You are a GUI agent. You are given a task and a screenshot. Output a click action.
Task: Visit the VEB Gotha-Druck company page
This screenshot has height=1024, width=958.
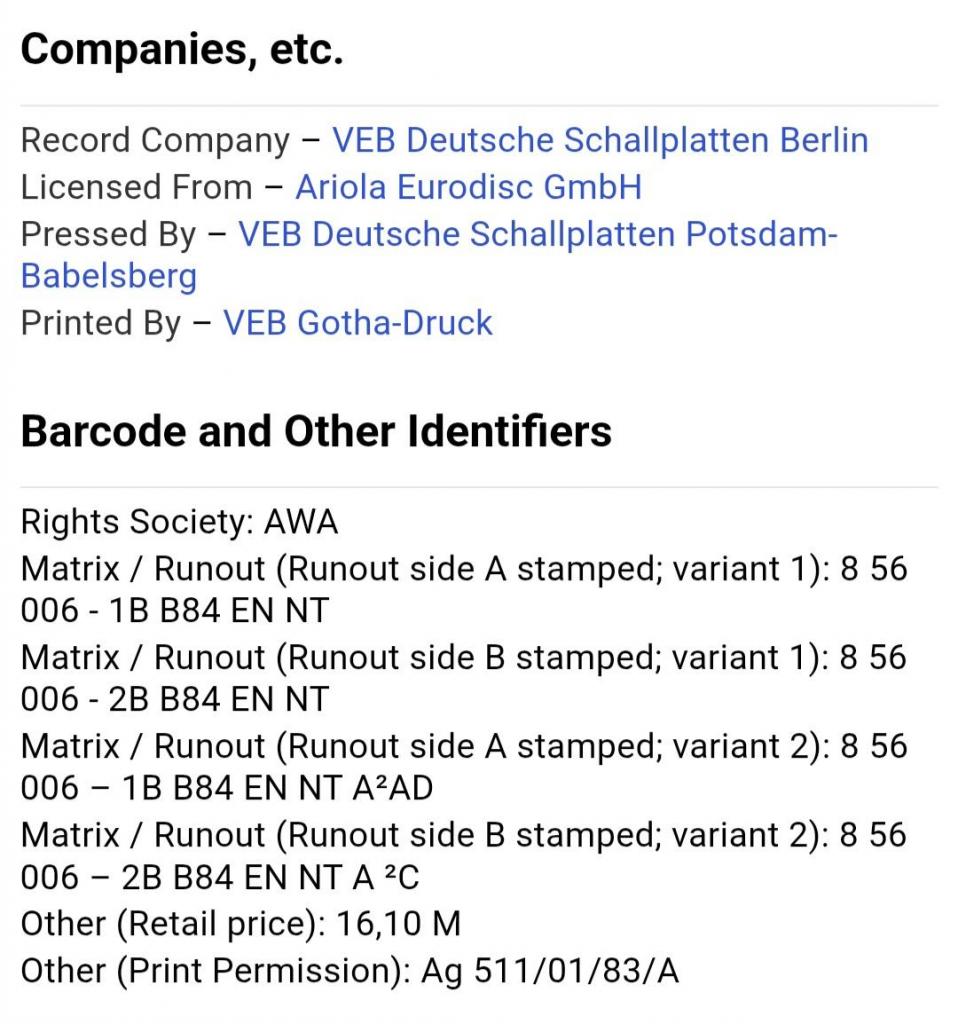point(357,323)
